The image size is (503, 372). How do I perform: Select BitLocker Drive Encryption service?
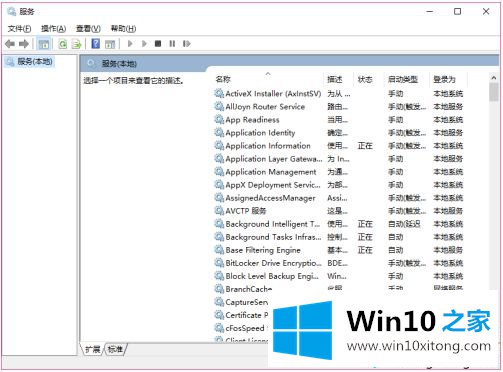tap(339, 263)
